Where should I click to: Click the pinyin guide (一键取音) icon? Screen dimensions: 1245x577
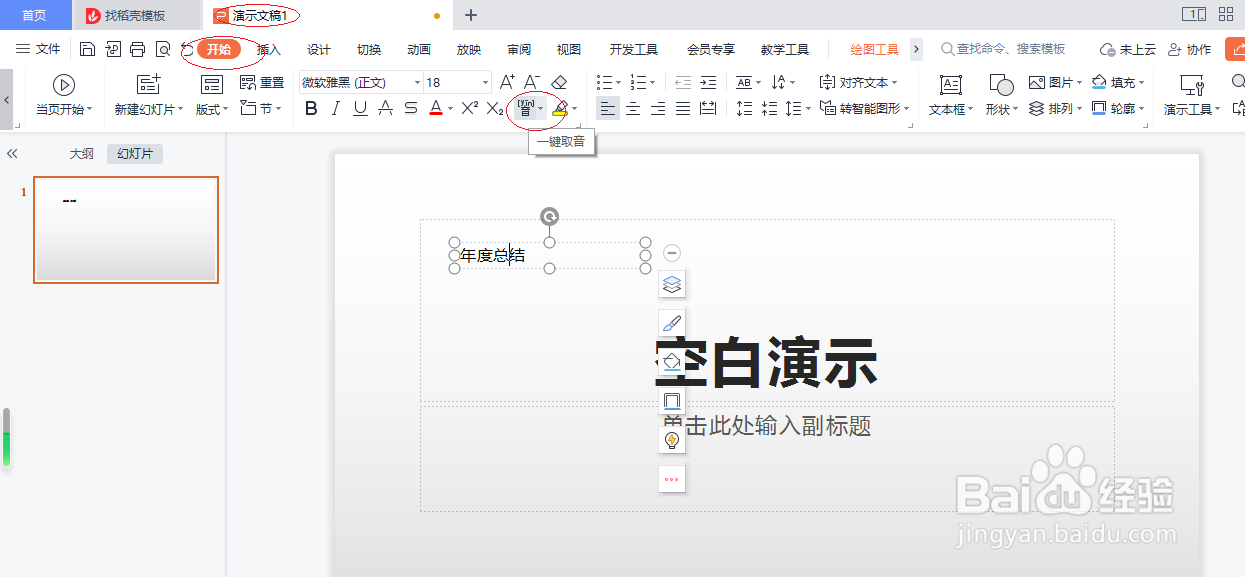click(x=526, y=108)
